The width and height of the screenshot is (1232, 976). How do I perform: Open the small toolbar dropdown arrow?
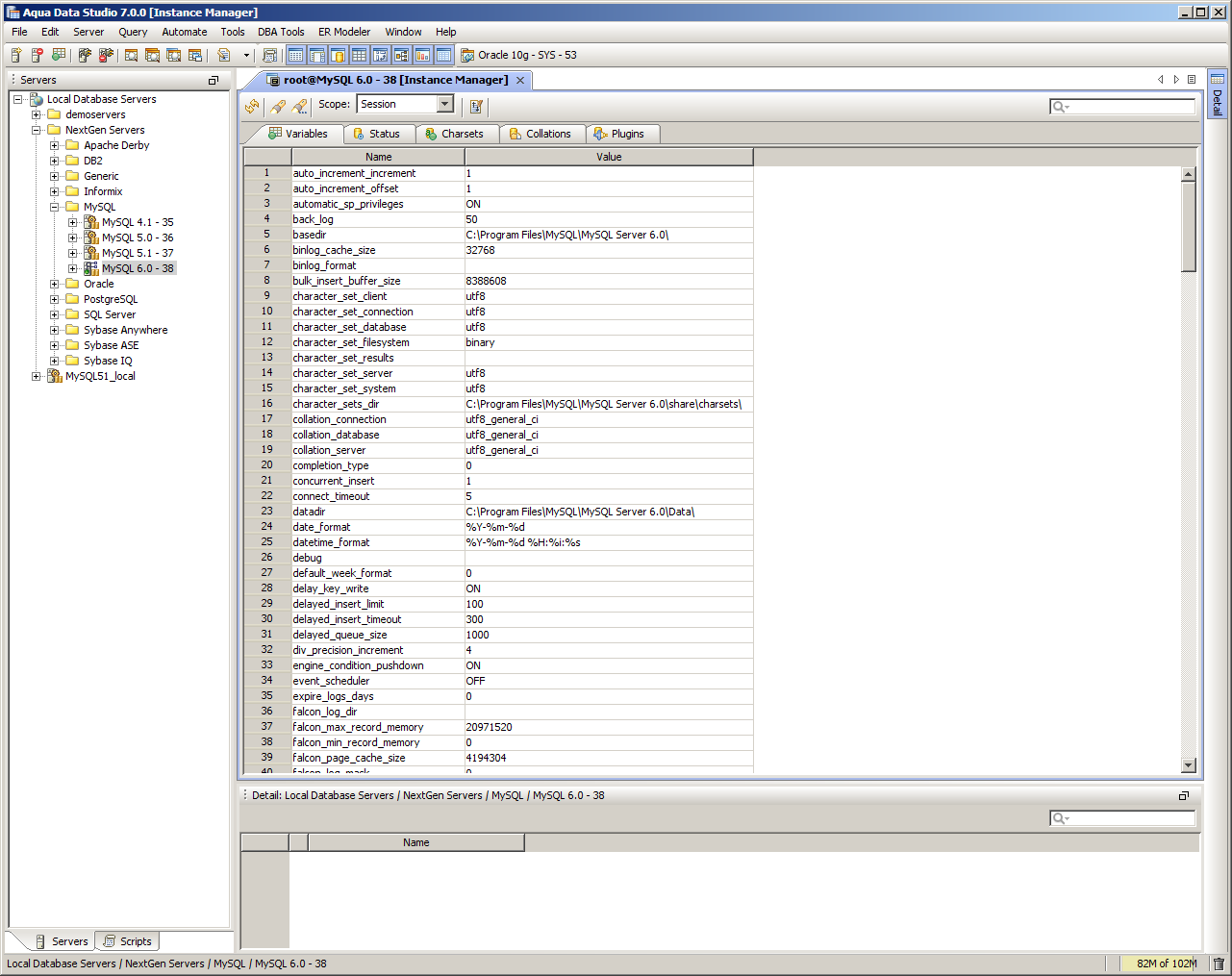pyautogui.click(x=246, y=55)
